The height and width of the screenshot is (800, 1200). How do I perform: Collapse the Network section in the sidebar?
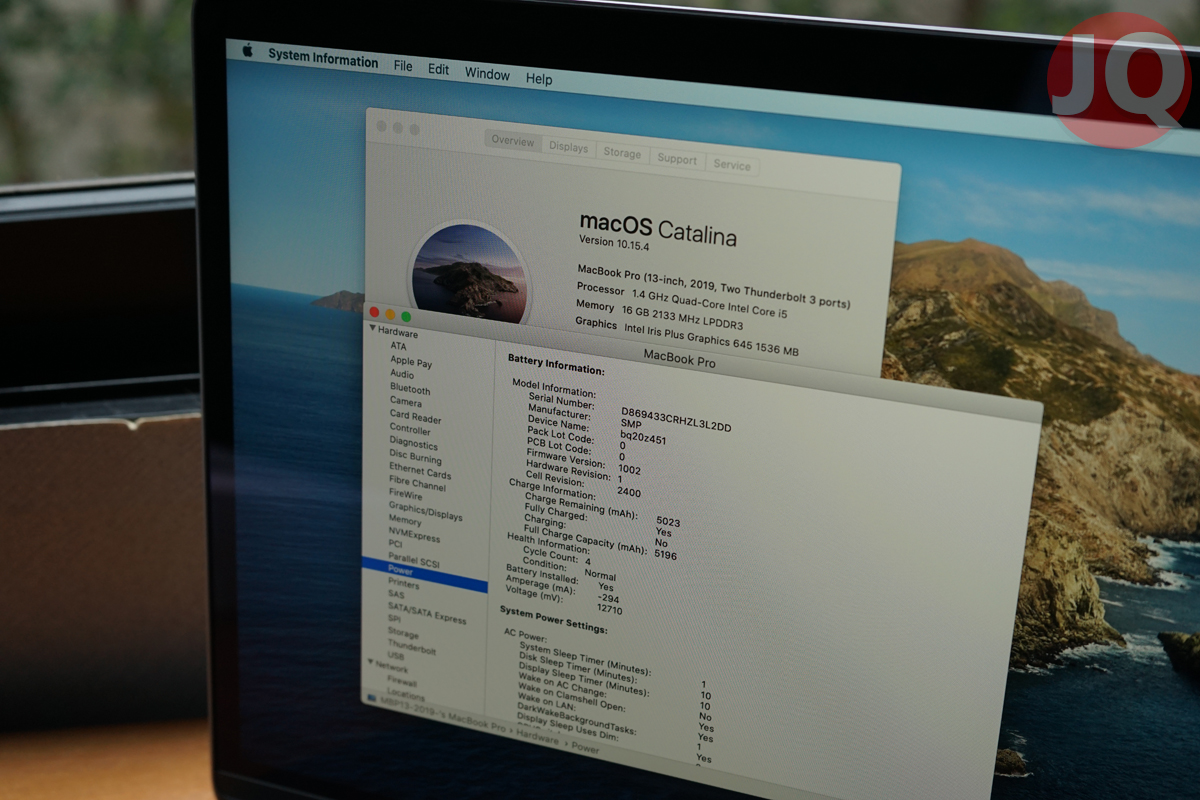(x=370, y=661)
